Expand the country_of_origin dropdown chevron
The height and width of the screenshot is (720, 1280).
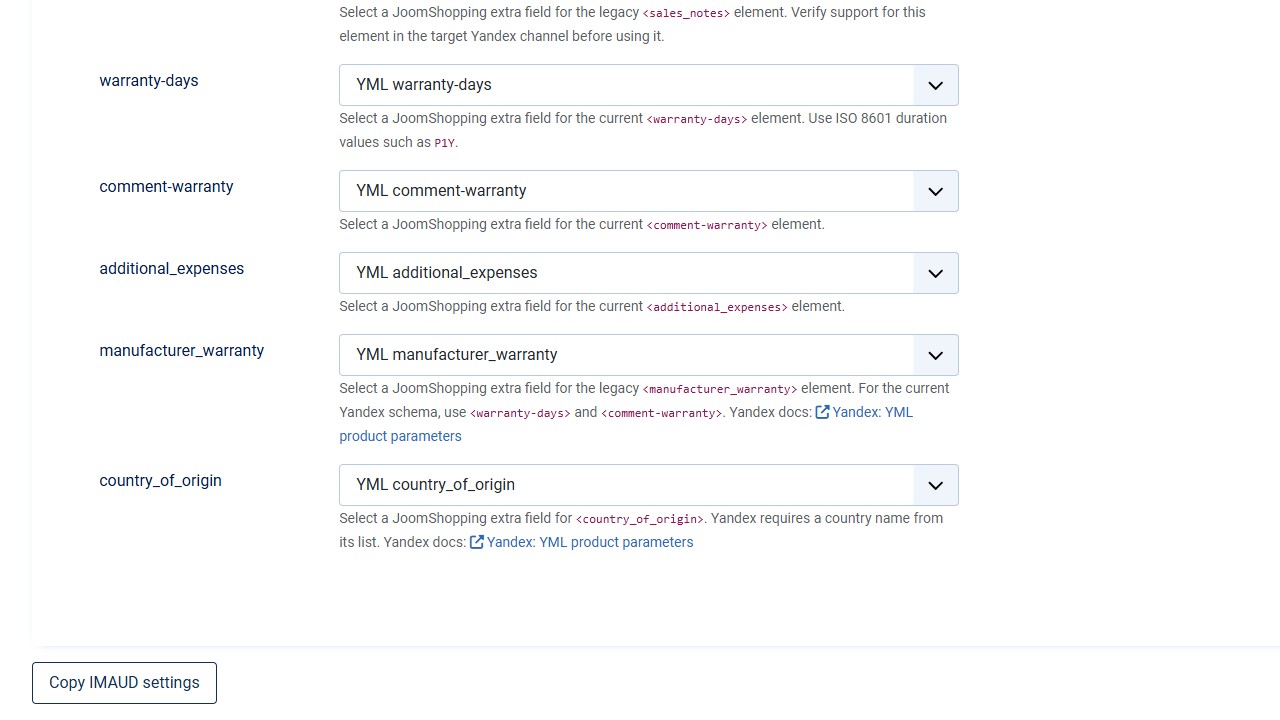(936, 485)
